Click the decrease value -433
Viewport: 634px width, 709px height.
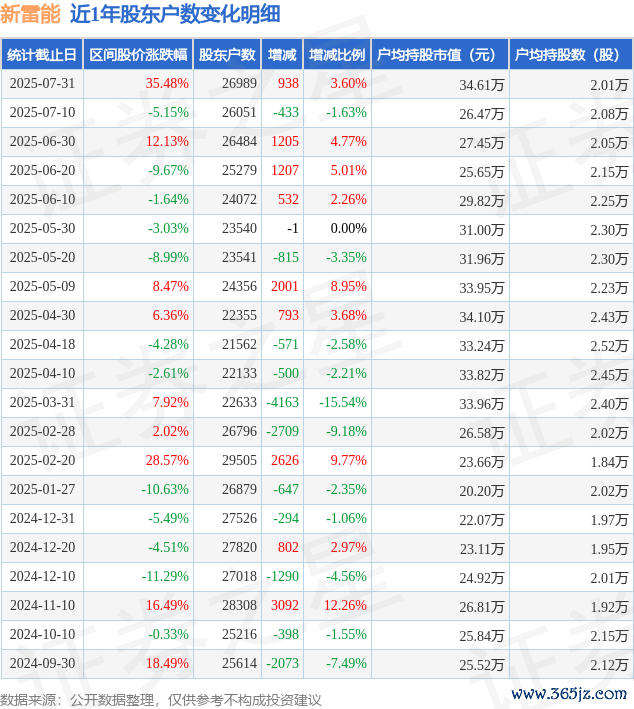tap(286, 113)
